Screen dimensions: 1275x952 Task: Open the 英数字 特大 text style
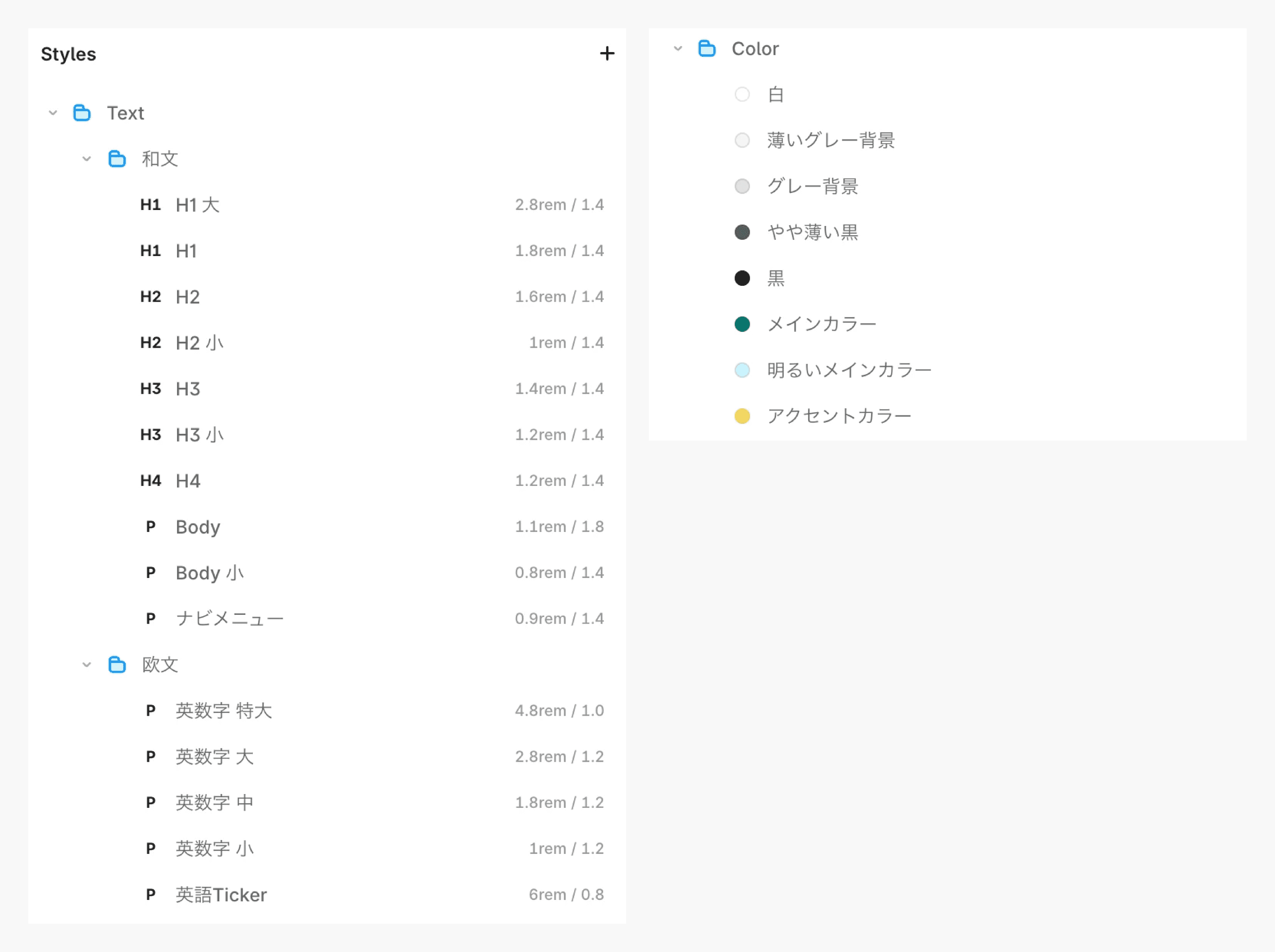click(223, 710)
